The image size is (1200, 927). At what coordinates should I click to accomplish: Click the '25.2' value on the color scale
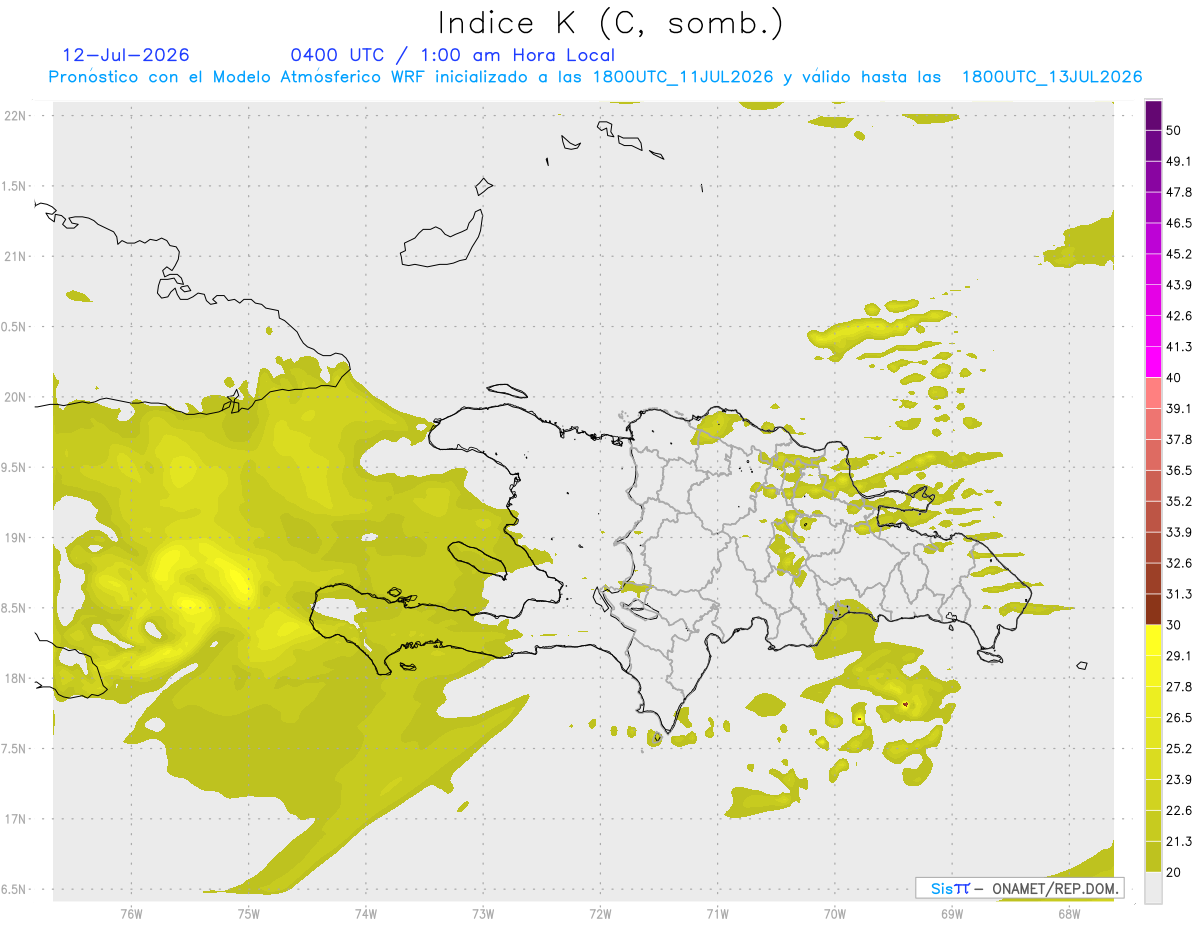tap(1179, 750)
